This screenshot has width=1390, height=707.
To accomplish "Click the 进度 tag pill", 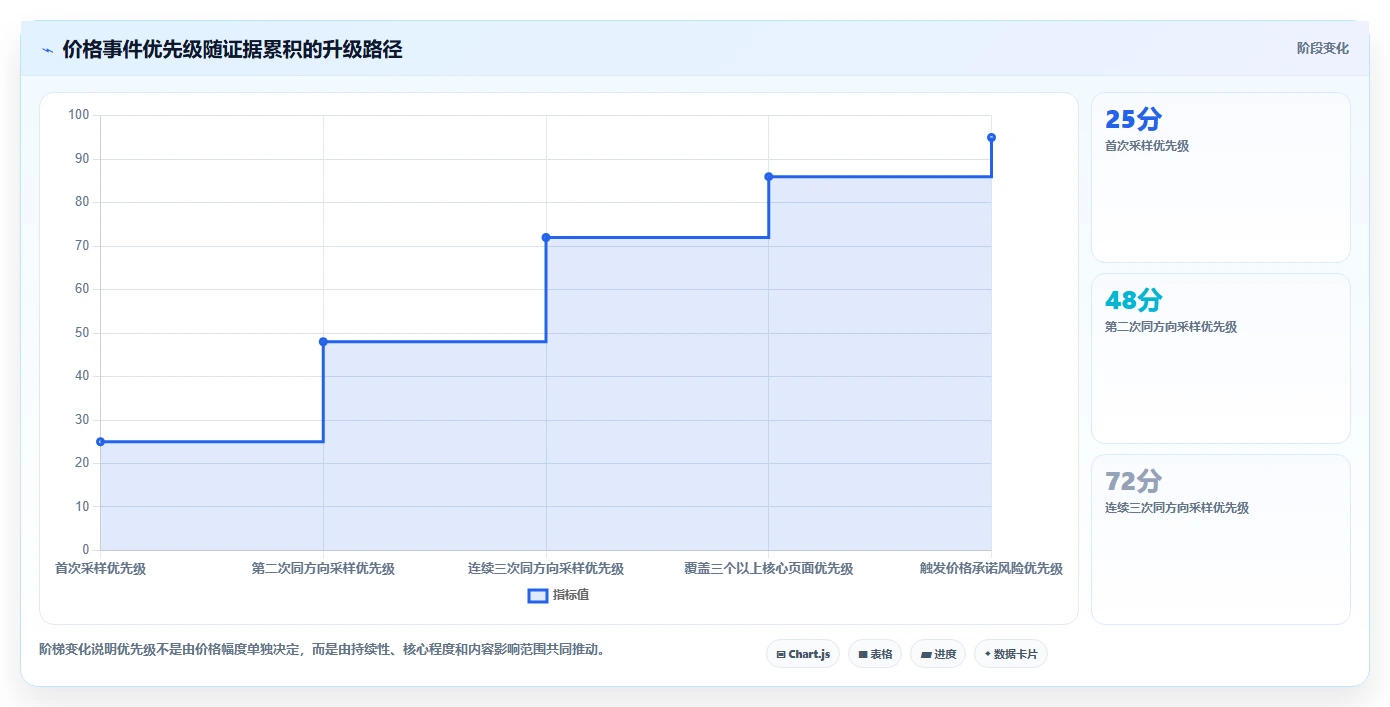I will [x=938, y=654].
